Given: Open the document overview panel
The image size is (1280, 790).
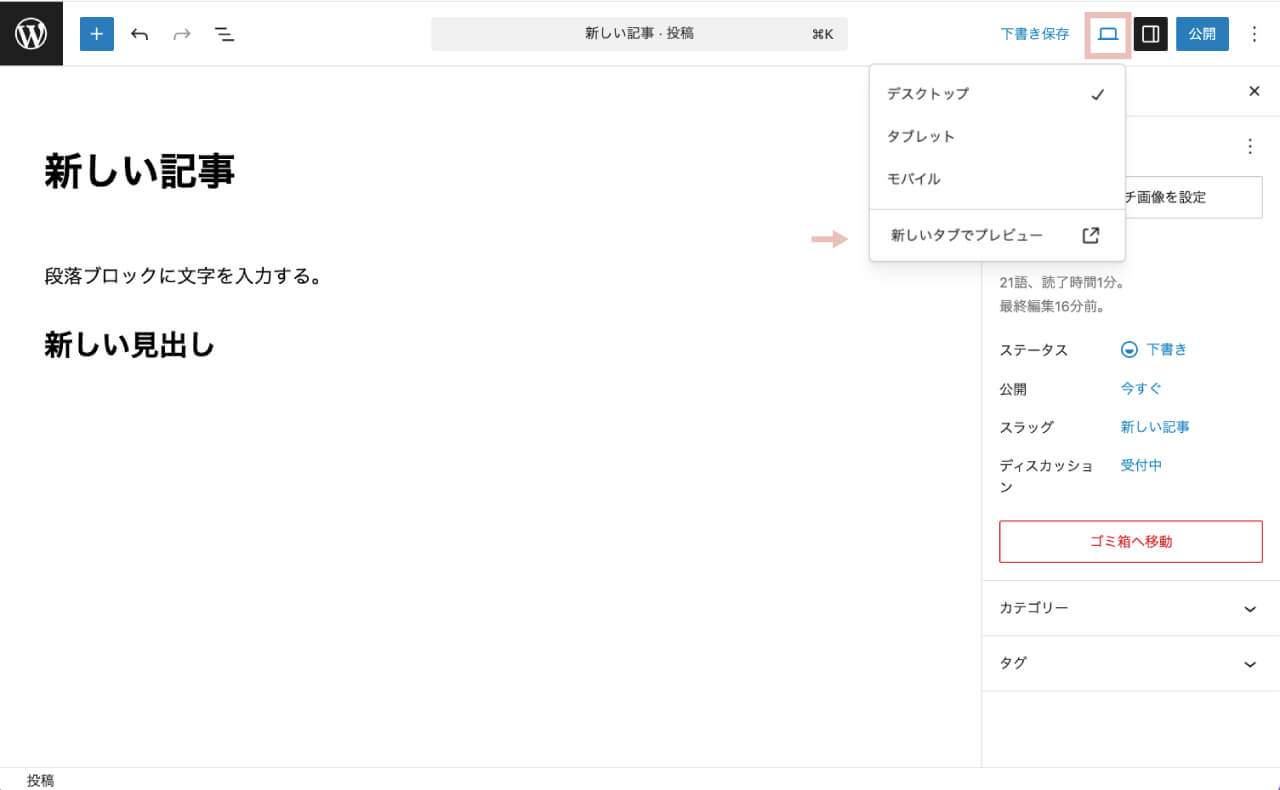Looking at the screenshot, I should pyautogui.click(x=225, y=33).
